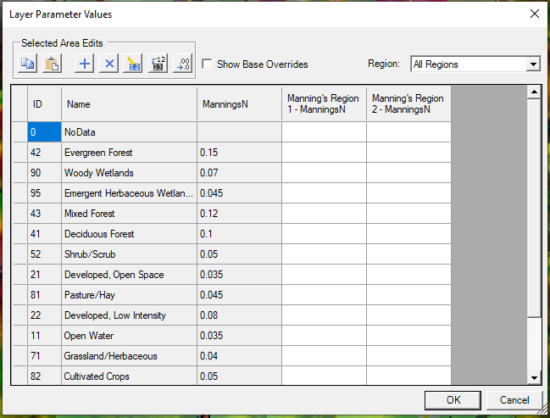The height and width of the screenshot is (418, 550).
Task: Select the ID cell with value 0
Action: (45, 132)
